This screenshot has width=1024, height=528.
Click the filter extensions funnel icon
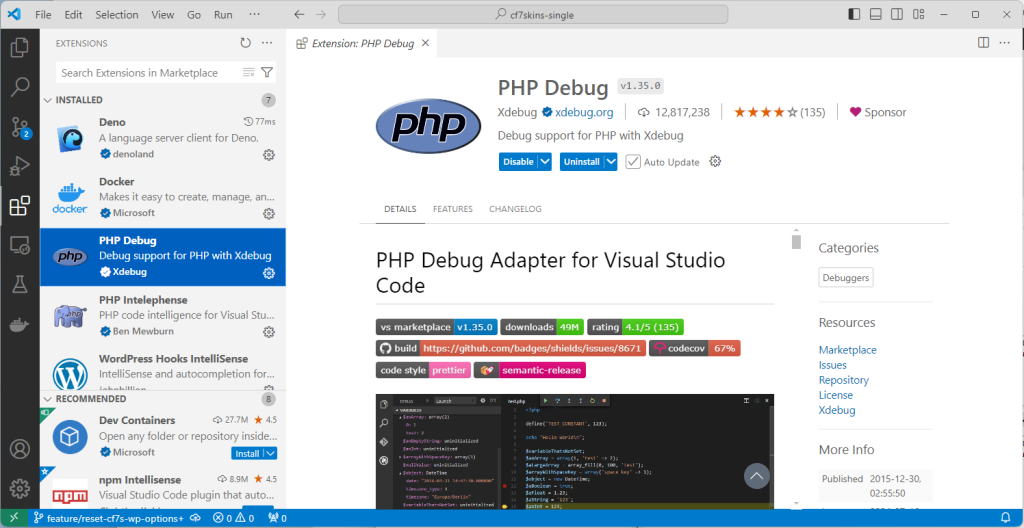(267, 73)
